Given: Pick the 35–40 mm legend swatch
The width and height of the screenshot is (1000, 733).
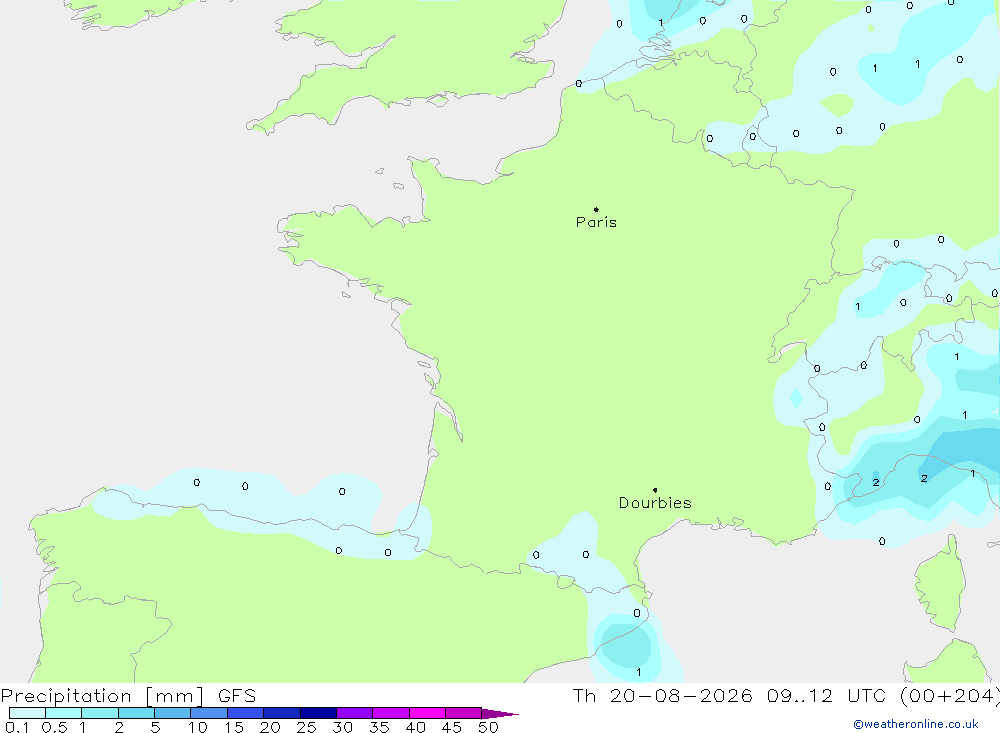Looking at the screenshot, I should 391,713.
